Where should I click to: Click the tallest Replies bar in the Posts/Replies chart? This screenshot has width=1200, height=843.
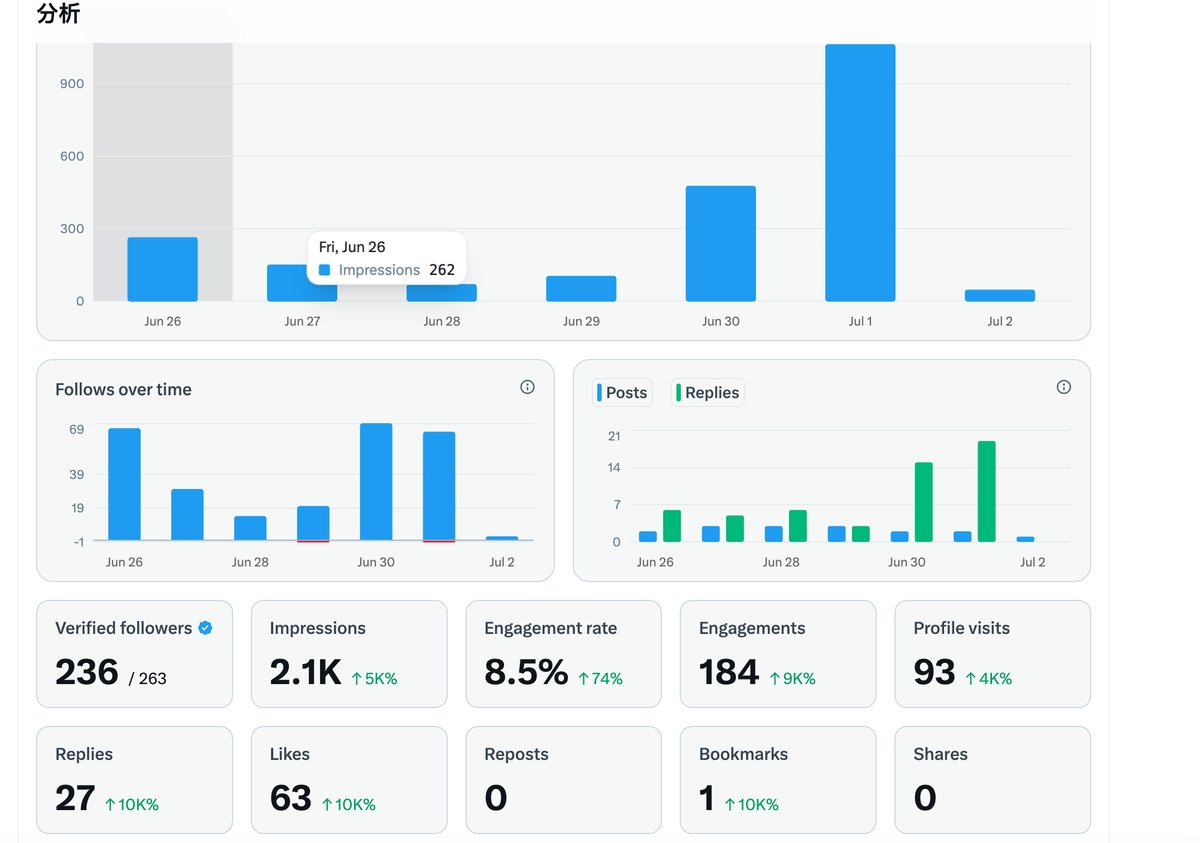point(987,492)
